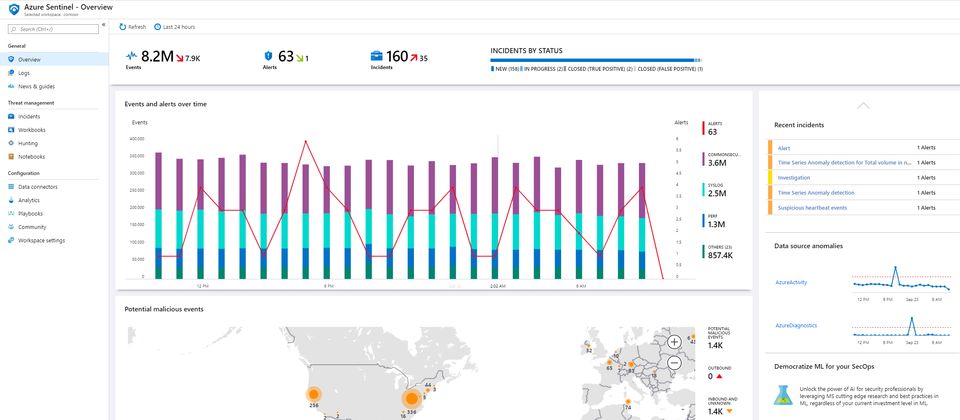Click the Workbooks icon
960x420 pixels.
[x=11, y=130]
